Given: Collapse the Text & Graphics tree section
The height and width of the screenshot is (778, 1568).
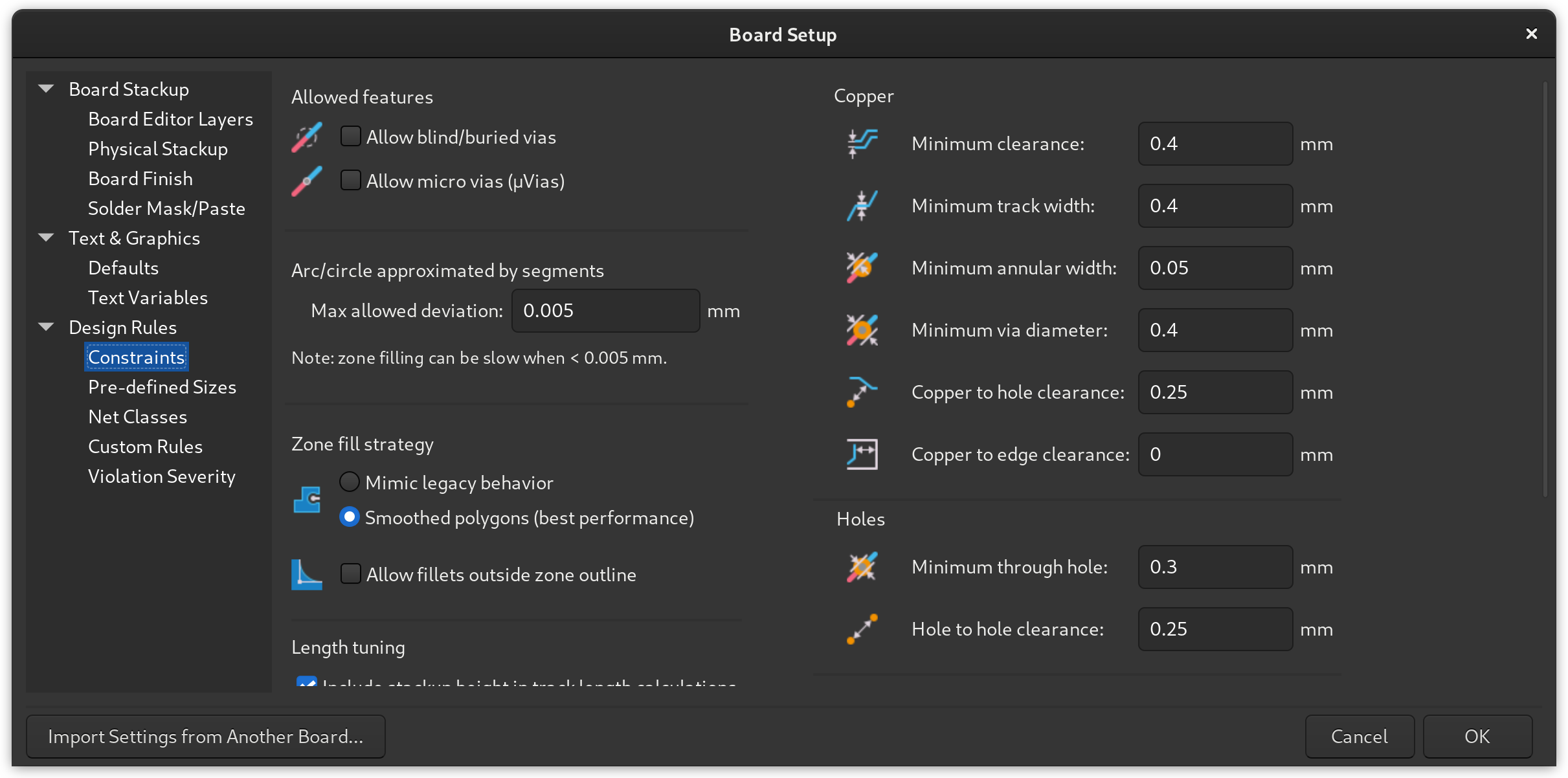Looking at the screenshot, I should [x=46, y=238].
